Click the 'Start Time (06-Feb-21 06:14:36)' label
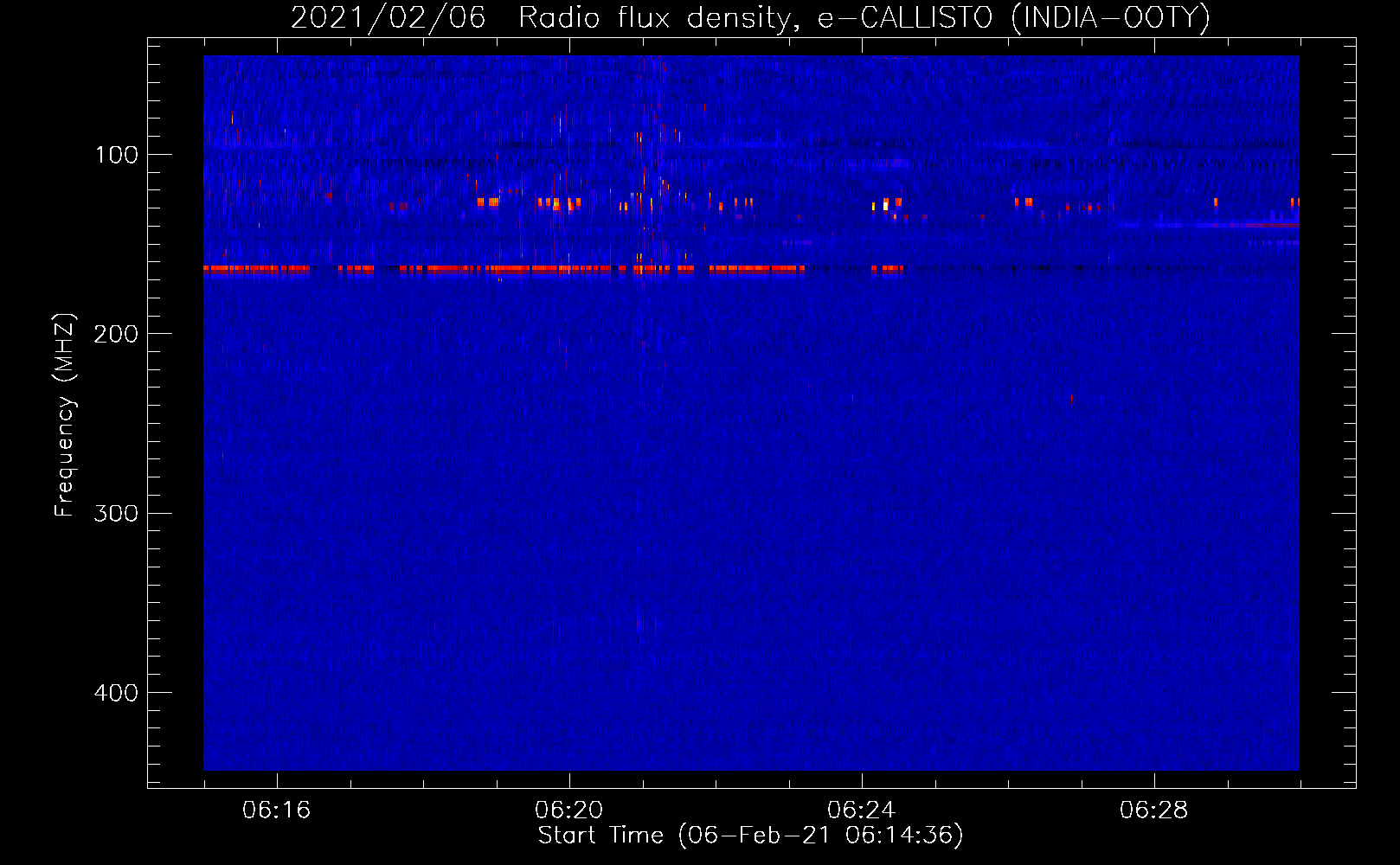Screen dimensions: 1400x865 coord(750,836)
